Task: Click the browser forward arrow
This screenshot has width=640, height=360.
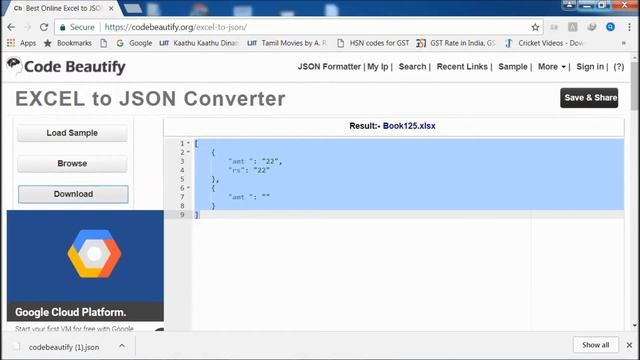Action: pos(27,27)
